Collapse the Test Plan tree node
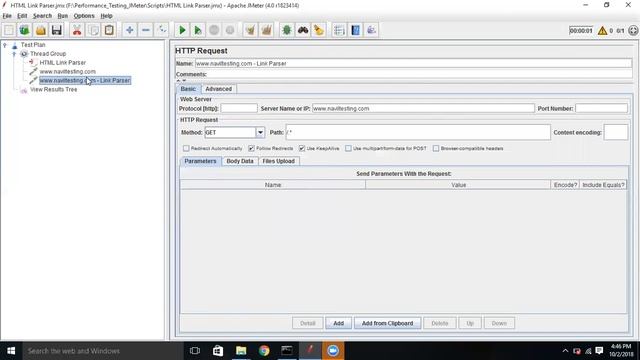The width and height of the screenshot is (640, 360). pyautogui.click(x=5, y=44)
